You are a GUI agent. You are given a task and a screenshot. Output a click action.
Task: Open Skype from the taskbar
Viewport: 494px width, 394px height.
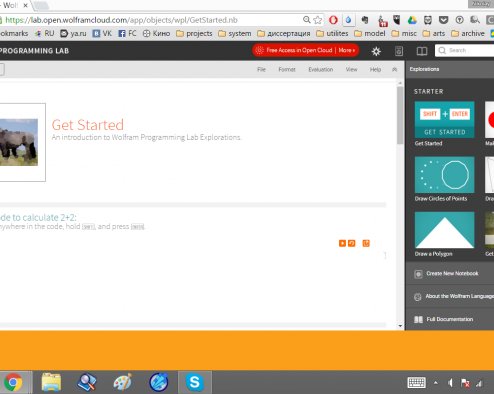pos(195,382)
